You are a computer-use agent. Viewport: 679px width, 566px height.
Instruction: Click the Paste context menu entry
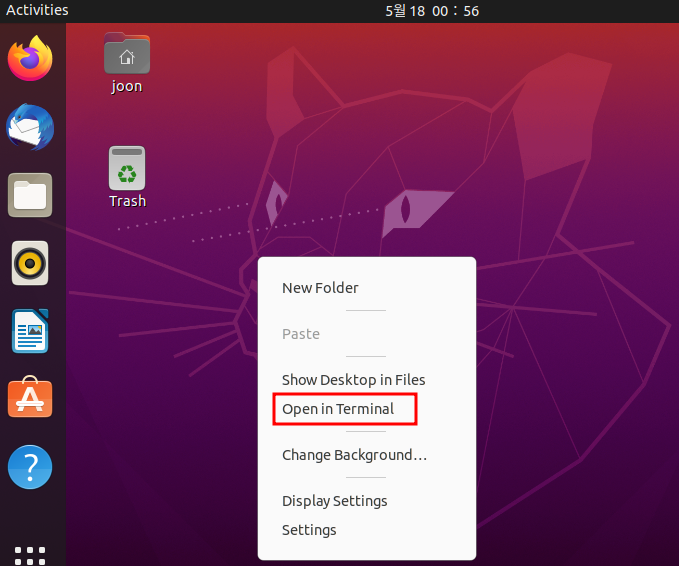367,334
